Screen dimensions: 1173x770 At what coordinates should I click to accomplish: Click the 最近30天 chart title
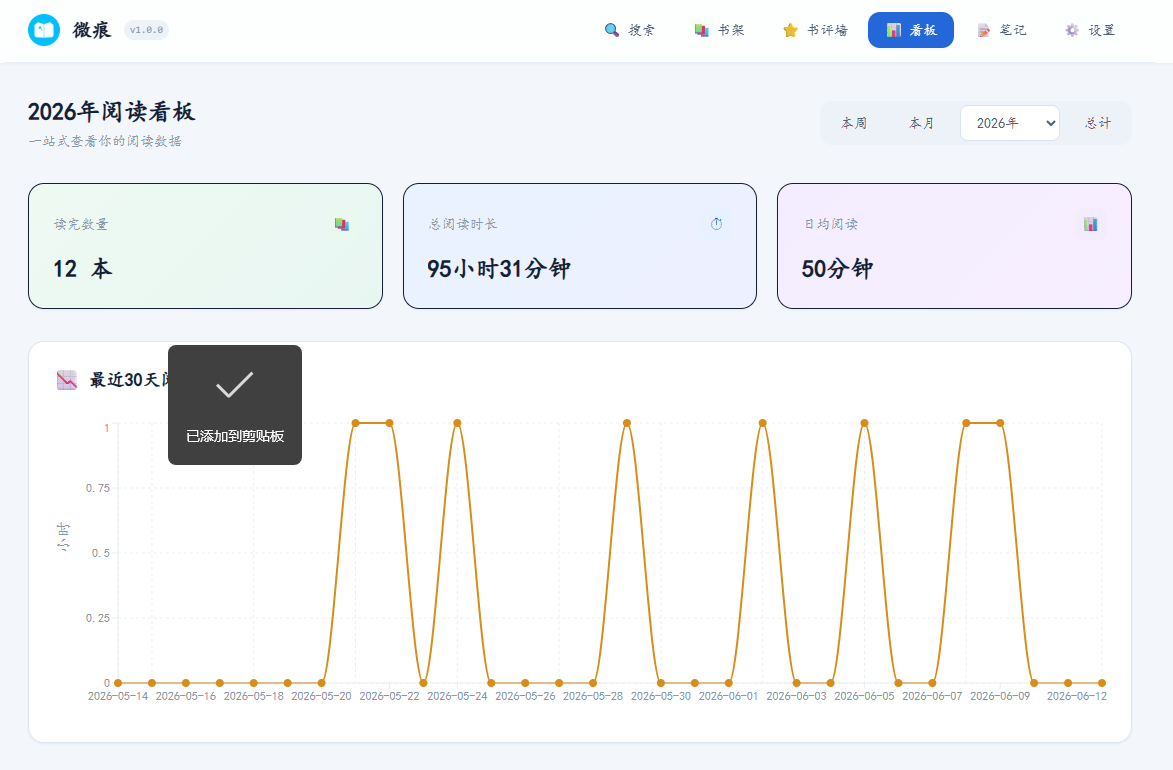130,380
